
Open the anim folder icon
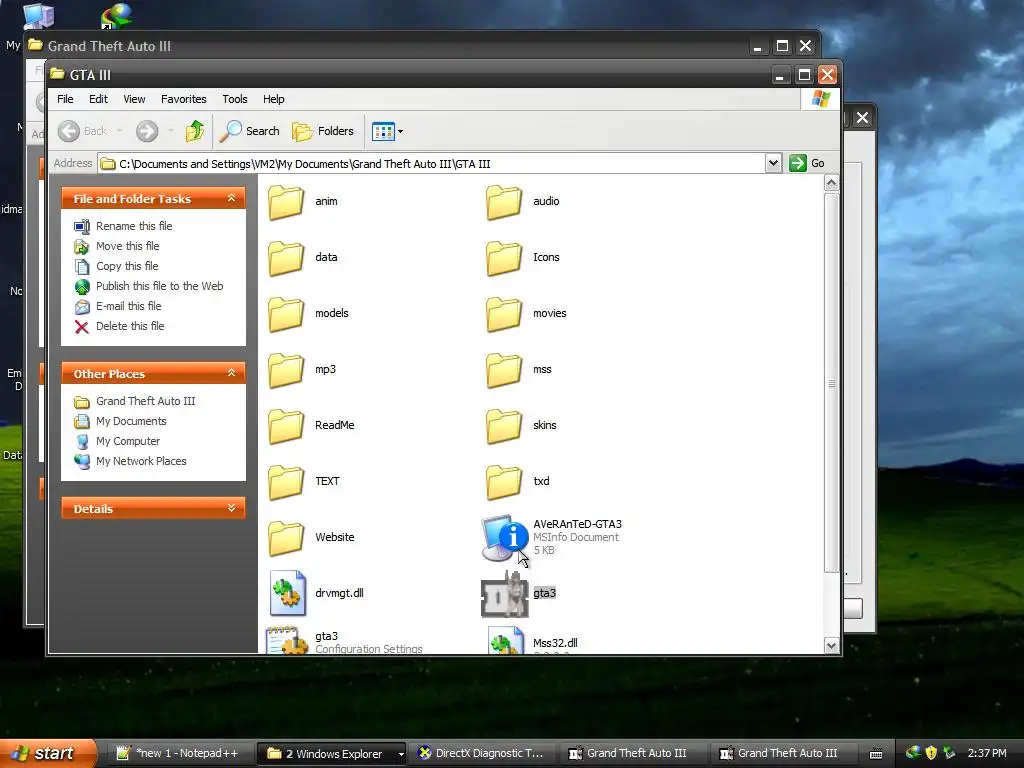(286, 202)
